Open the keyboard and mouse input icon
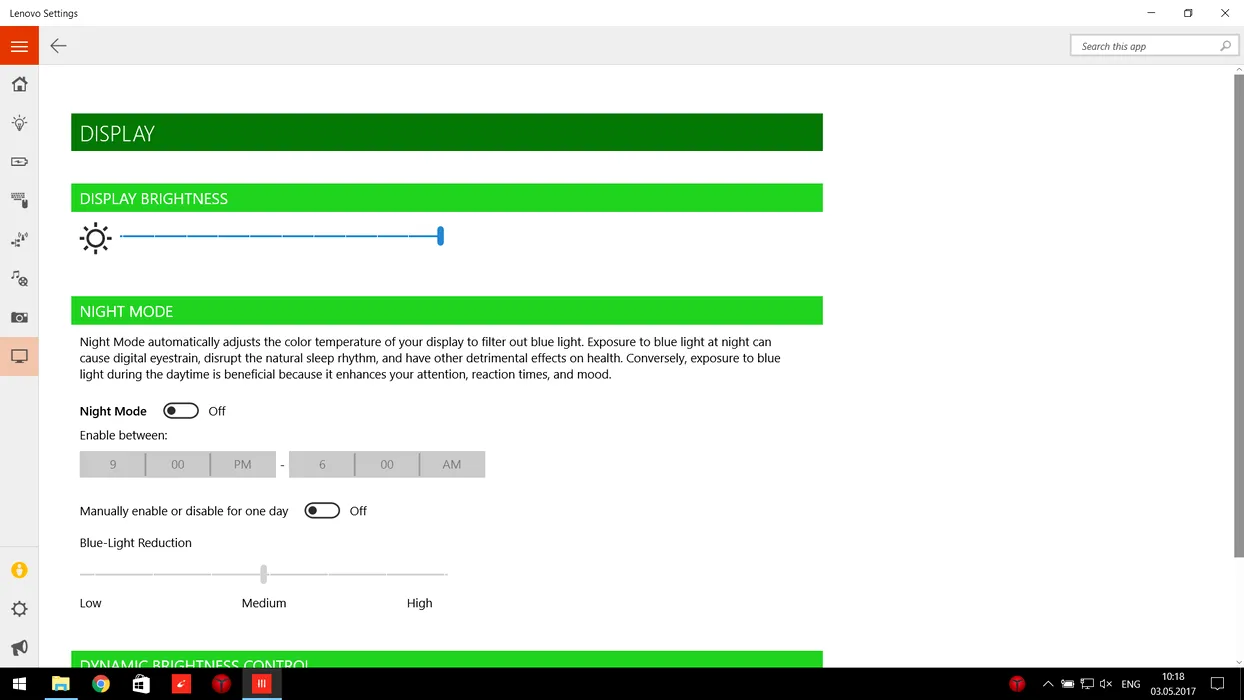1244x700 pixels. click(x=19, y=201)
